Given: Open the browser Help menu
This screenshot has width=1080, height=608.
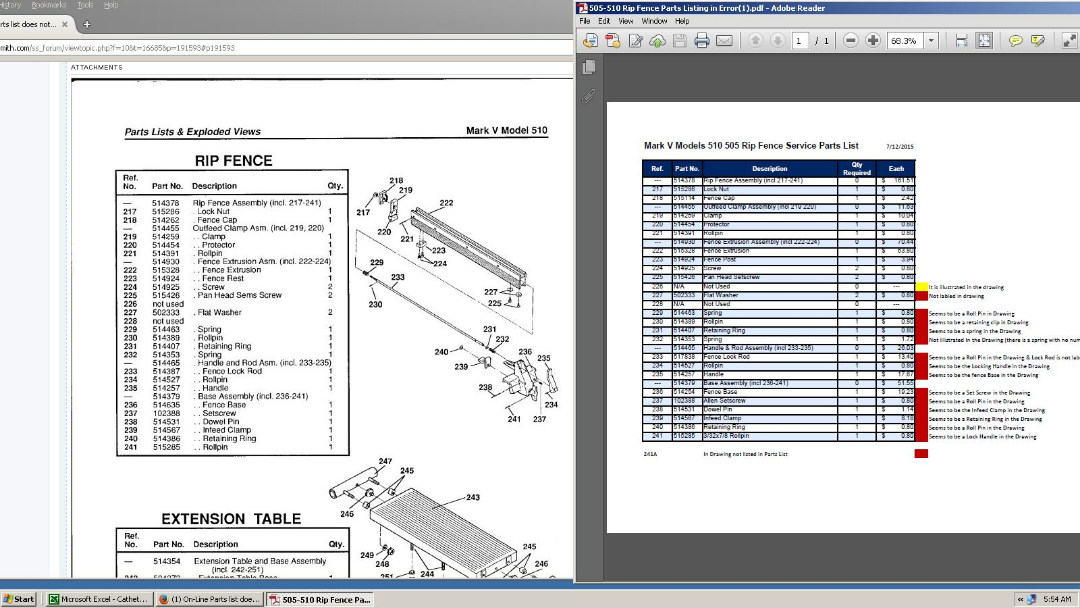Looking at the screenshot, I should click(x=111, y=5).
